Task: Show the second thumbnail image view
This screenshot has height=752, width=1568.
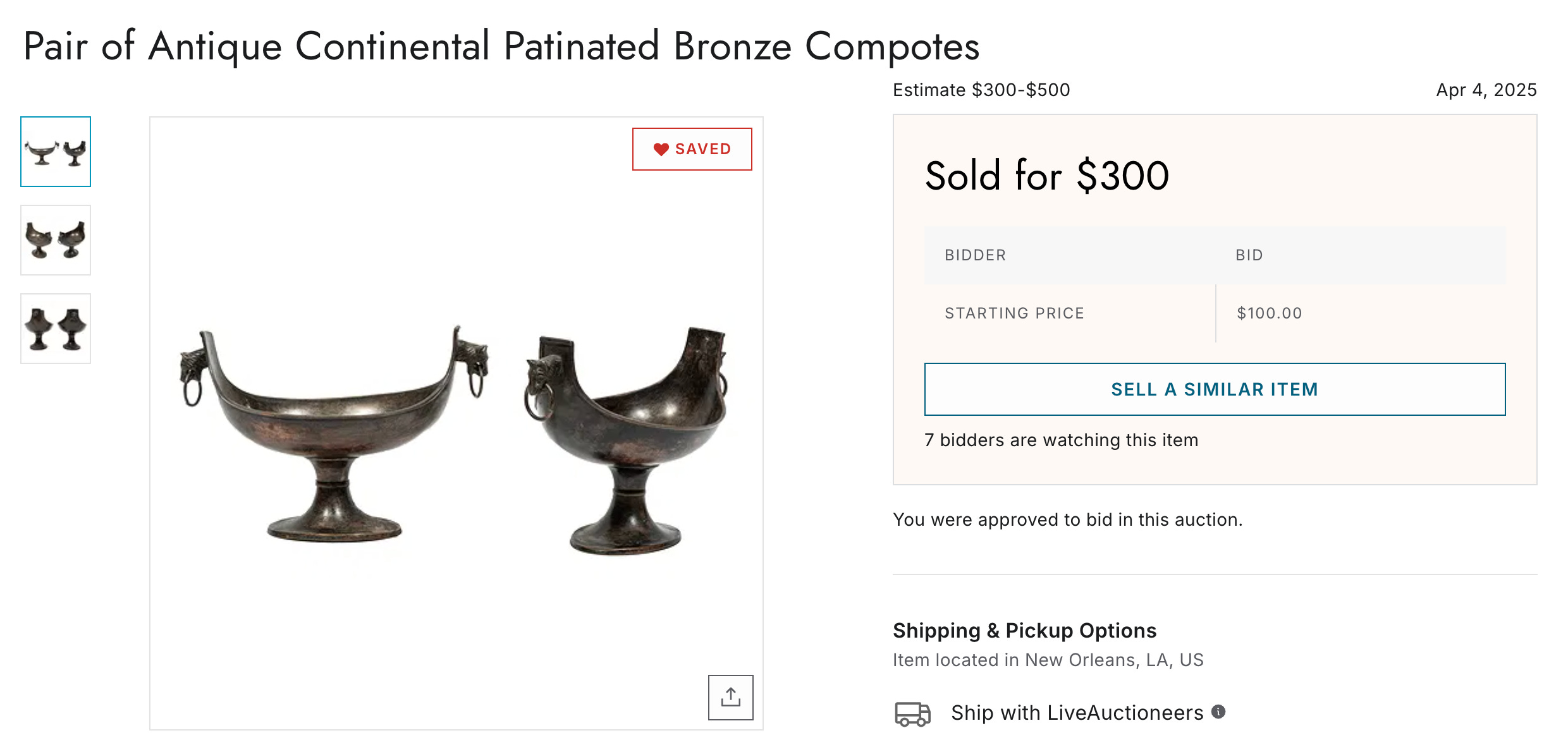Action: [x=56, y=240]
